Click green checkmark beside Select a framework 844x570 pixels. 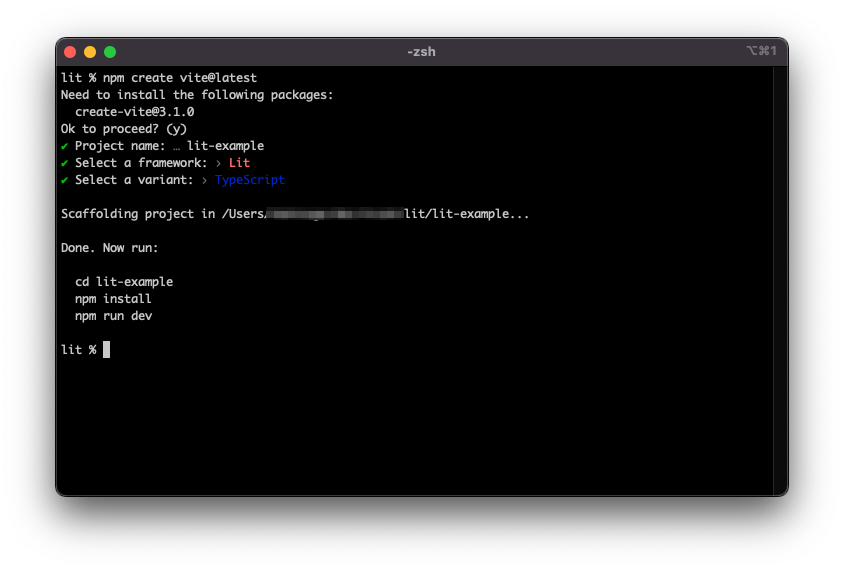click(x=65, y=163)
